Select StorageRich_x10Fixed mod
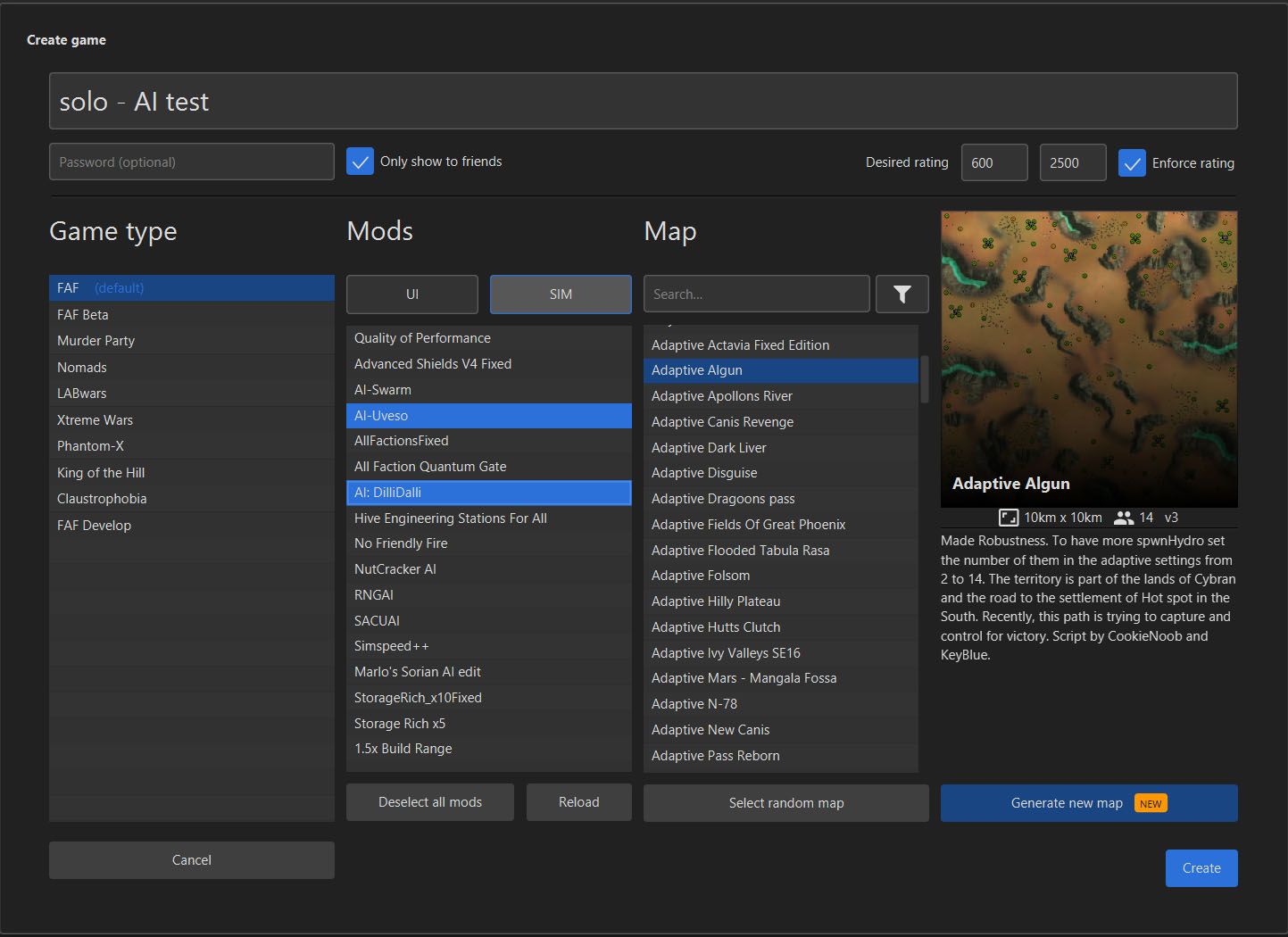The image size is (1288, 937). click(x=489, y=697)
